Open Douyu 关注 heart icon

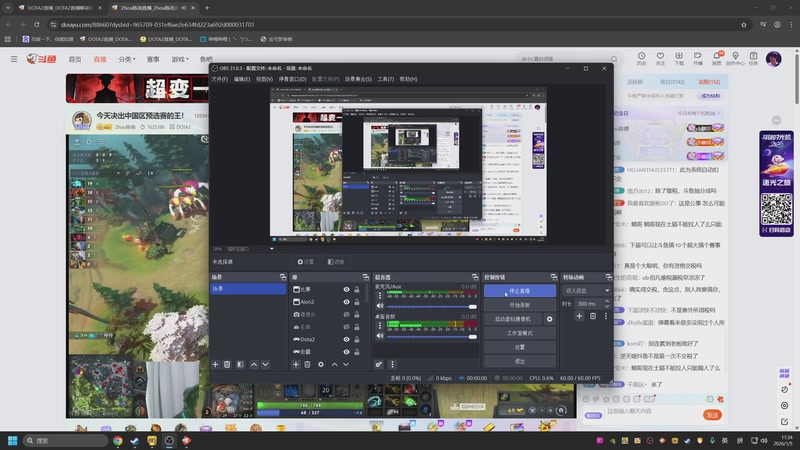(x=660, y=58)
